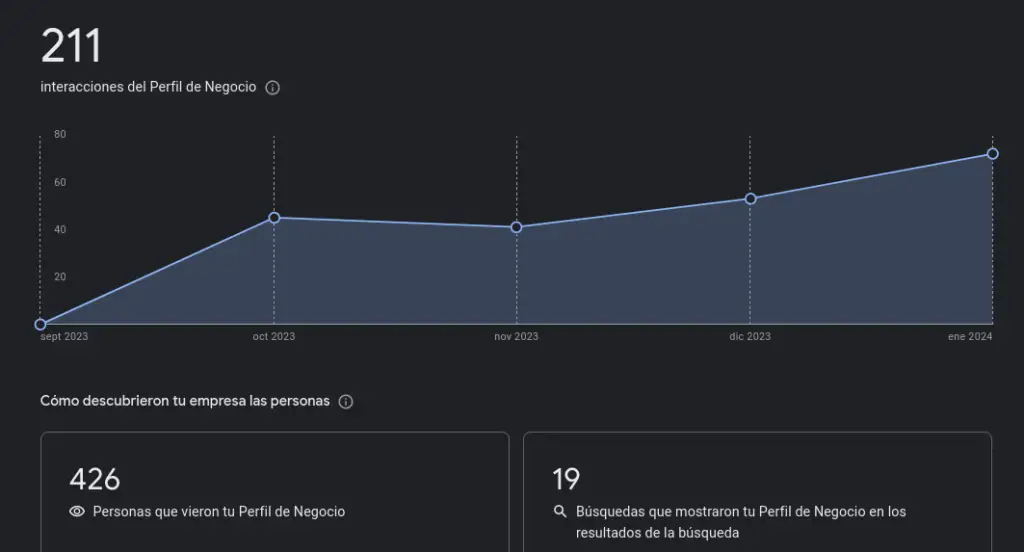Screen dimensions: 1024x552
Task: Click the magnifier icon beside Búsquedas
Action: click(560, 511)
